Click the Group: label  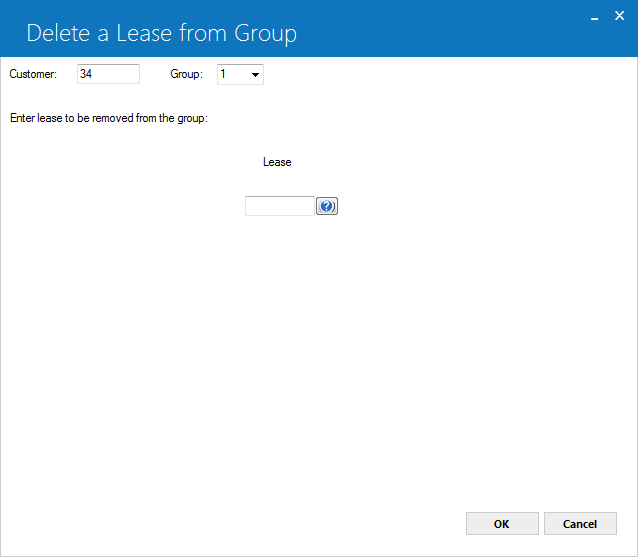tap(186, 74)
